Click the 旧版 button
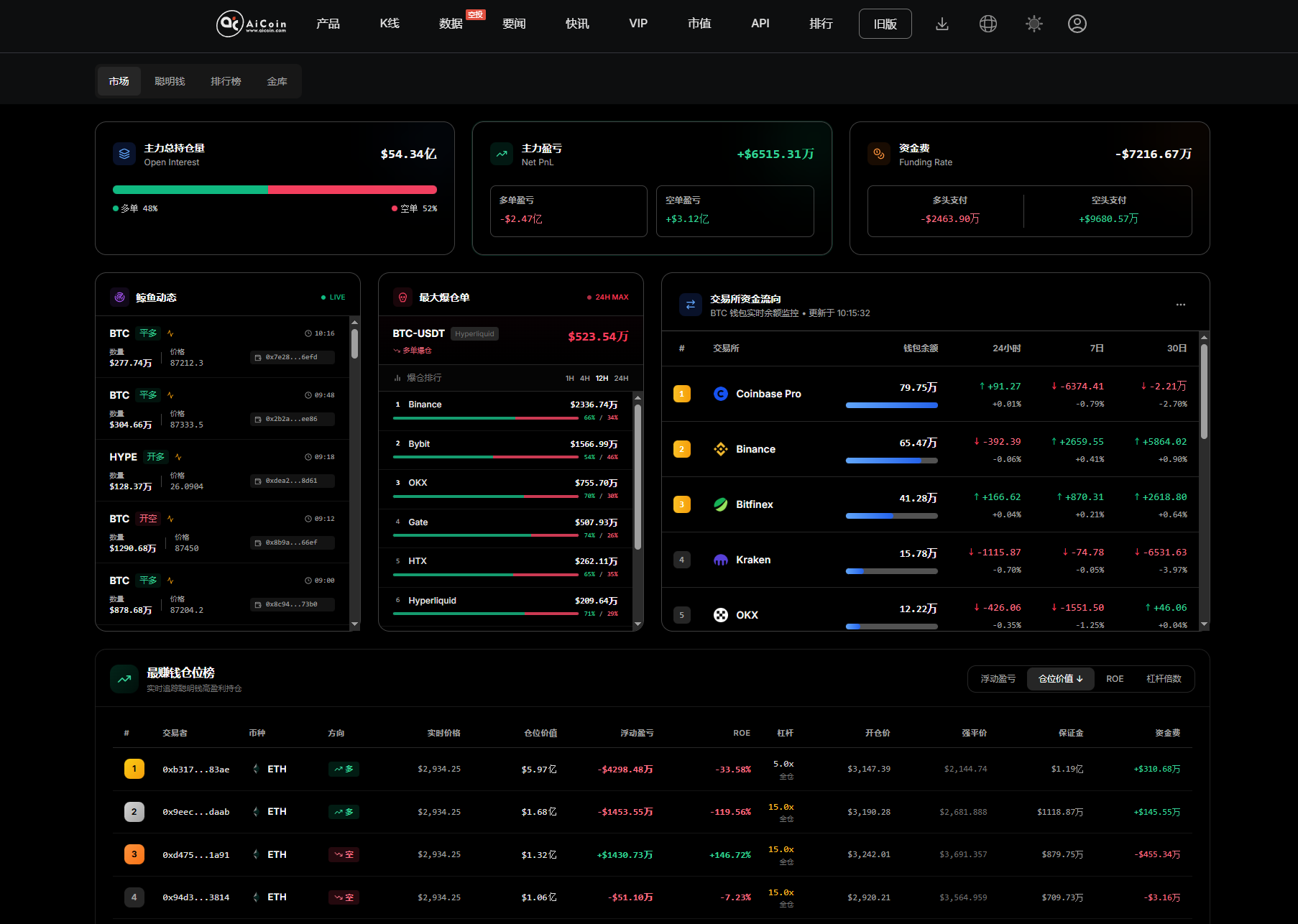This screenshot has width=1298, height=924. 885,24
